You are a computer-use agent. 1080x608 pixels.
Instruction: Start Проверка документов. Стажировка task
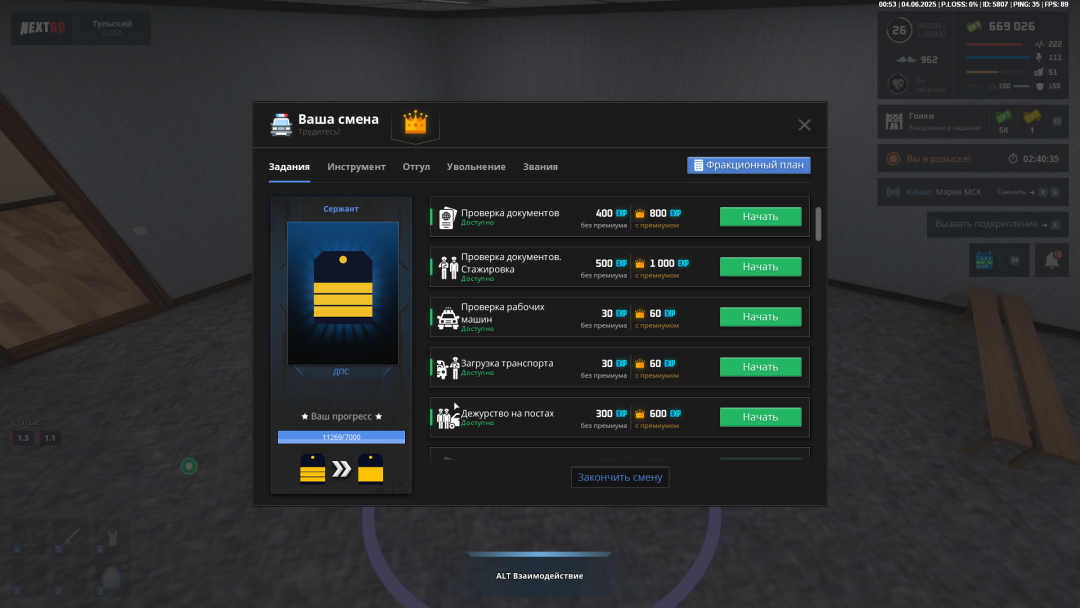(760, 266)
